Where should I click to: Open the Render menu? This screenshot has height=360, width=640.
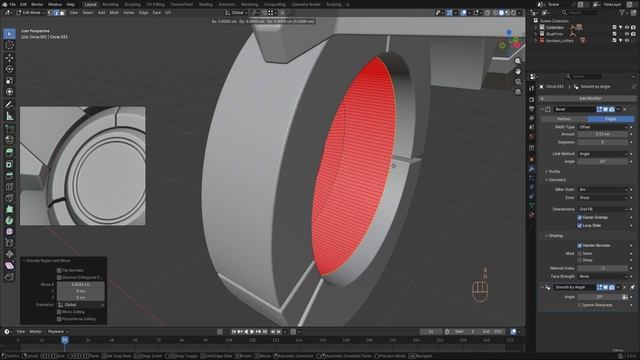pyautogui.click(x=37, y=4)
